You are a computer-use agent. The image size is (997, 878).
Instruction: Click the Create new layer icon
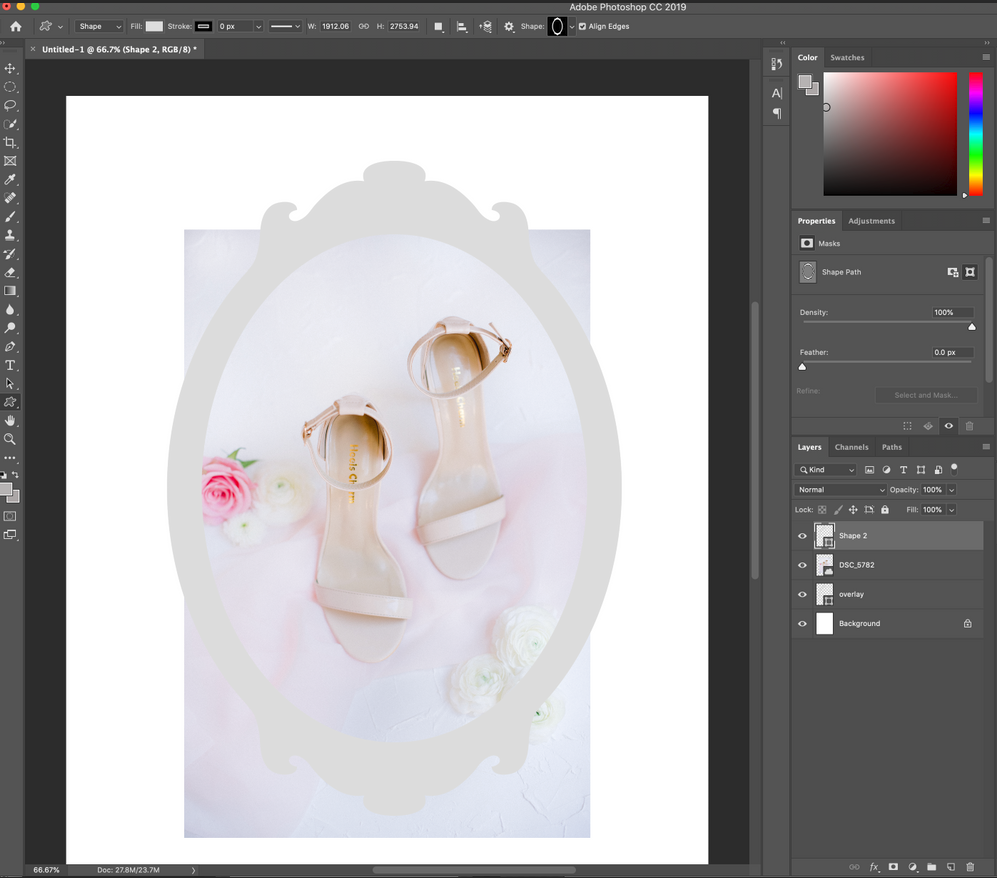(x=950, y=867)
